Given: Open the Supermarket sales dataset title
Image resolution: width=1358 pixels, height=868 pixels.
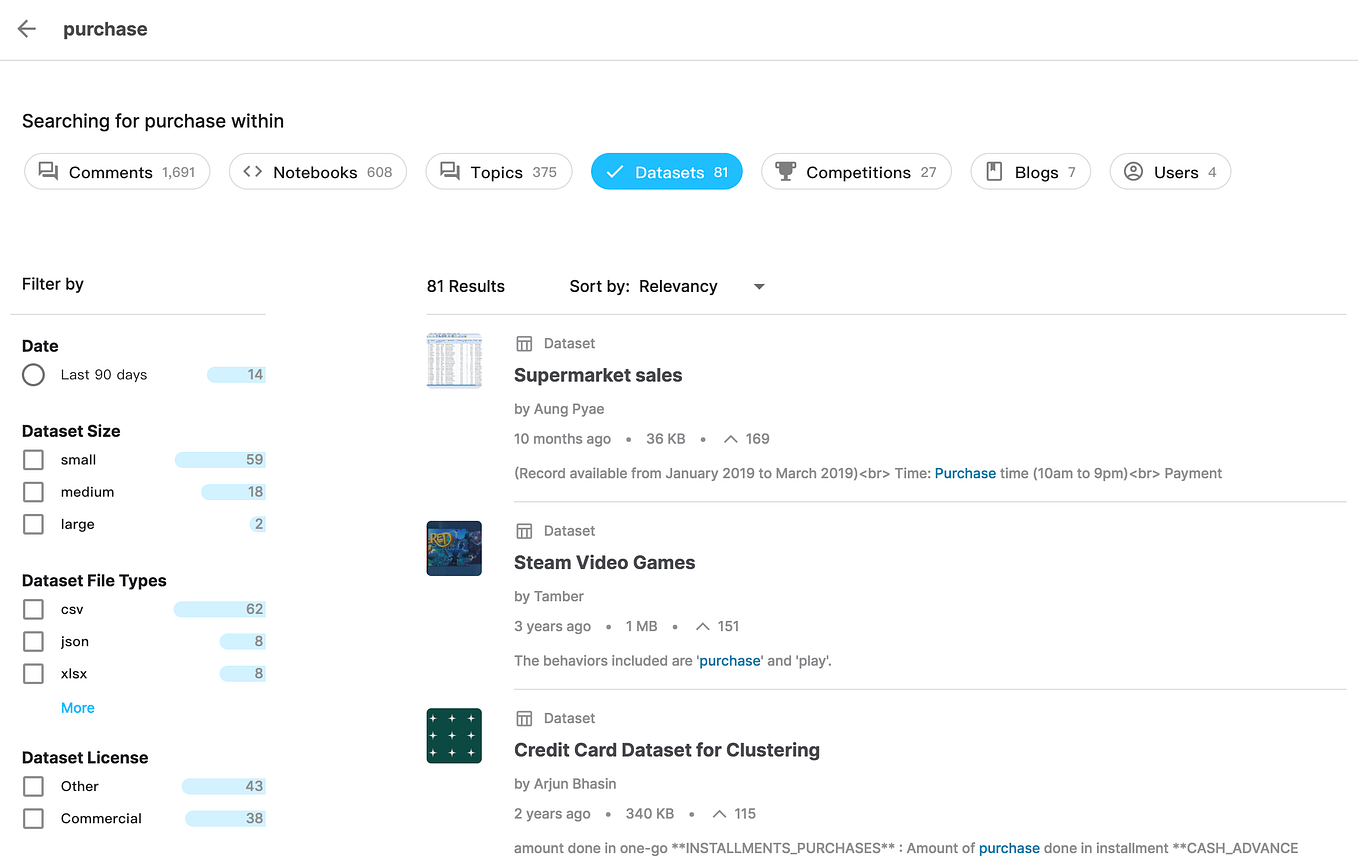Looking at the screenshot, I should [598, 375].
